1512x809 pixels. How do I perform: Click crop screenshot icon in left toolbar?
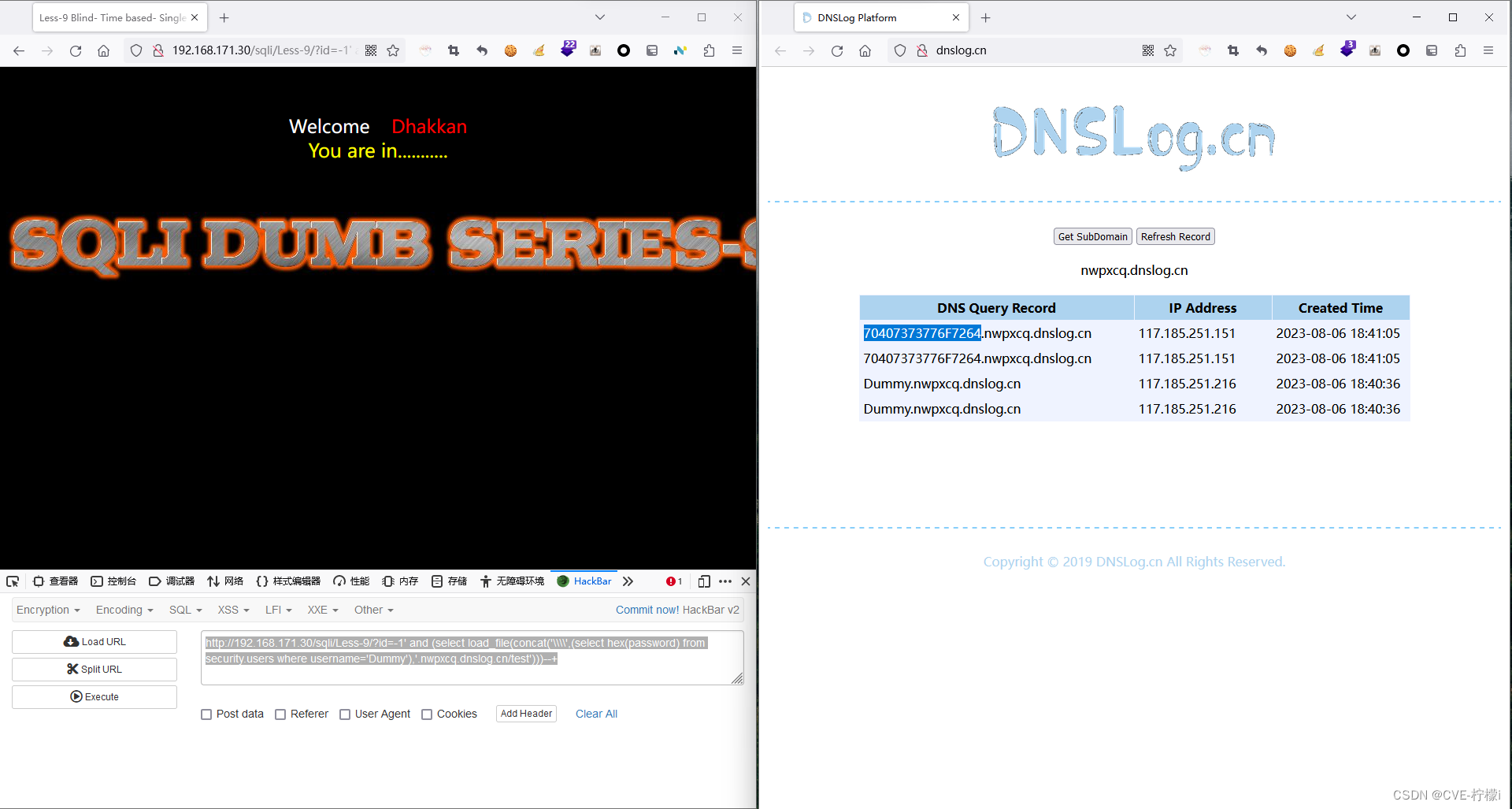[454, 50]
